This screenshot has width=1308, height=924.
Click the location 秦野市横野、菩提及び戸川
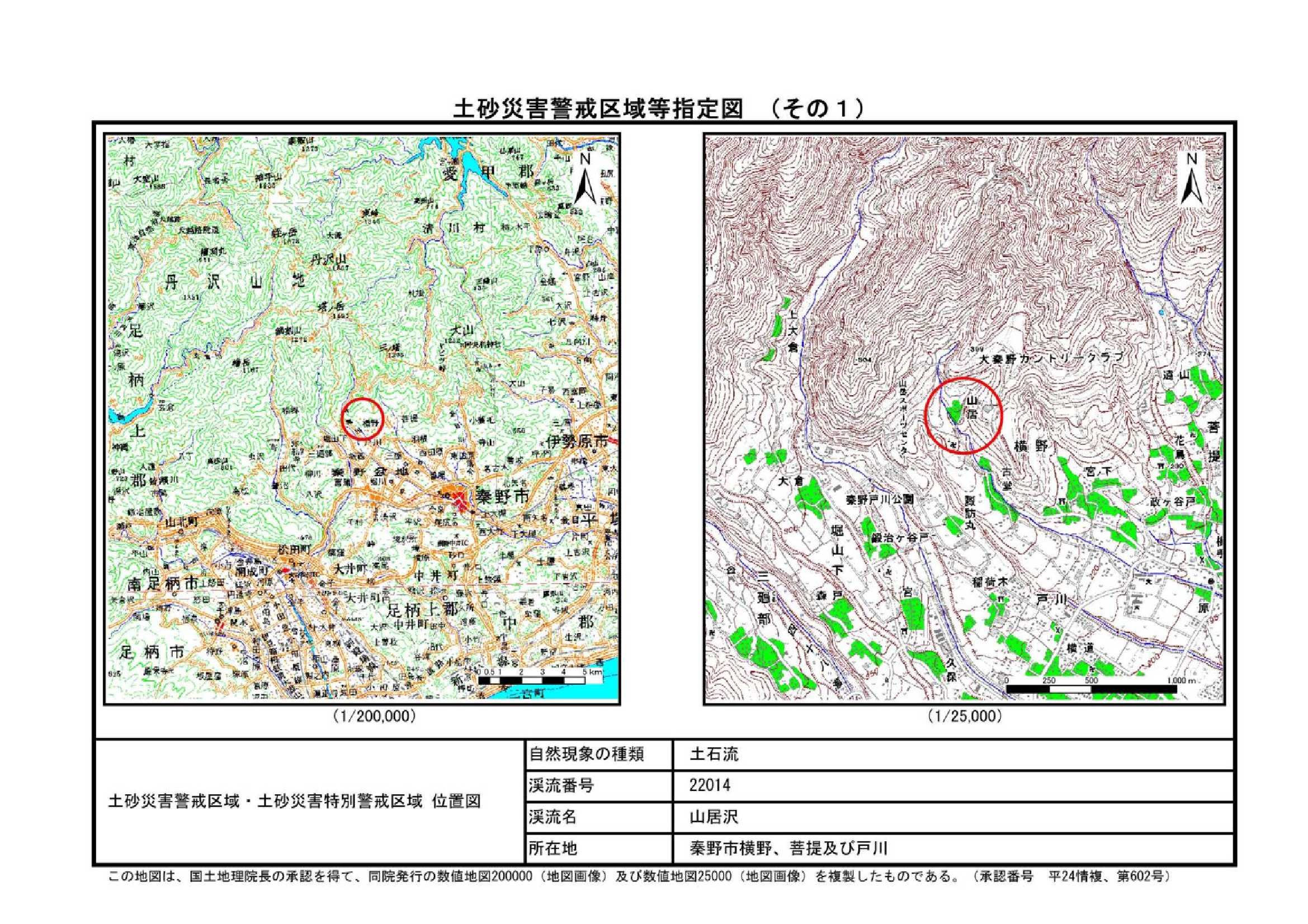point(788,849)
